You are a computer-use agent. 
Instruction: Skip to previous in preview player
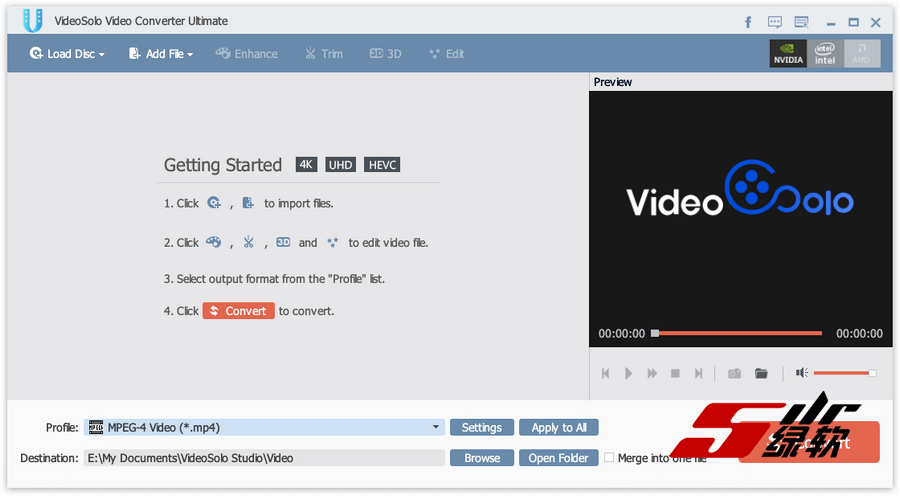[x=605, y=374]
